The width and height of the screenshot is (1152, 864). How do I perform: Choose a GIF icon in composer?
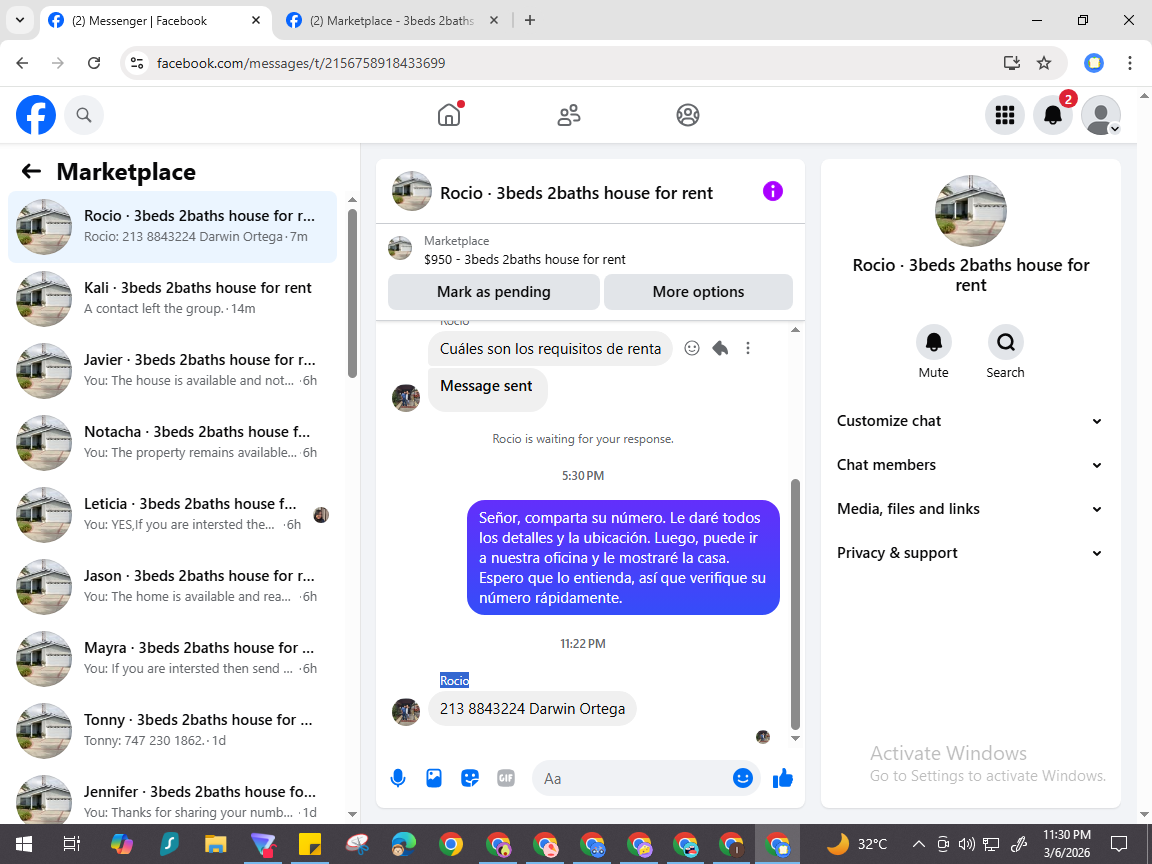506,778
